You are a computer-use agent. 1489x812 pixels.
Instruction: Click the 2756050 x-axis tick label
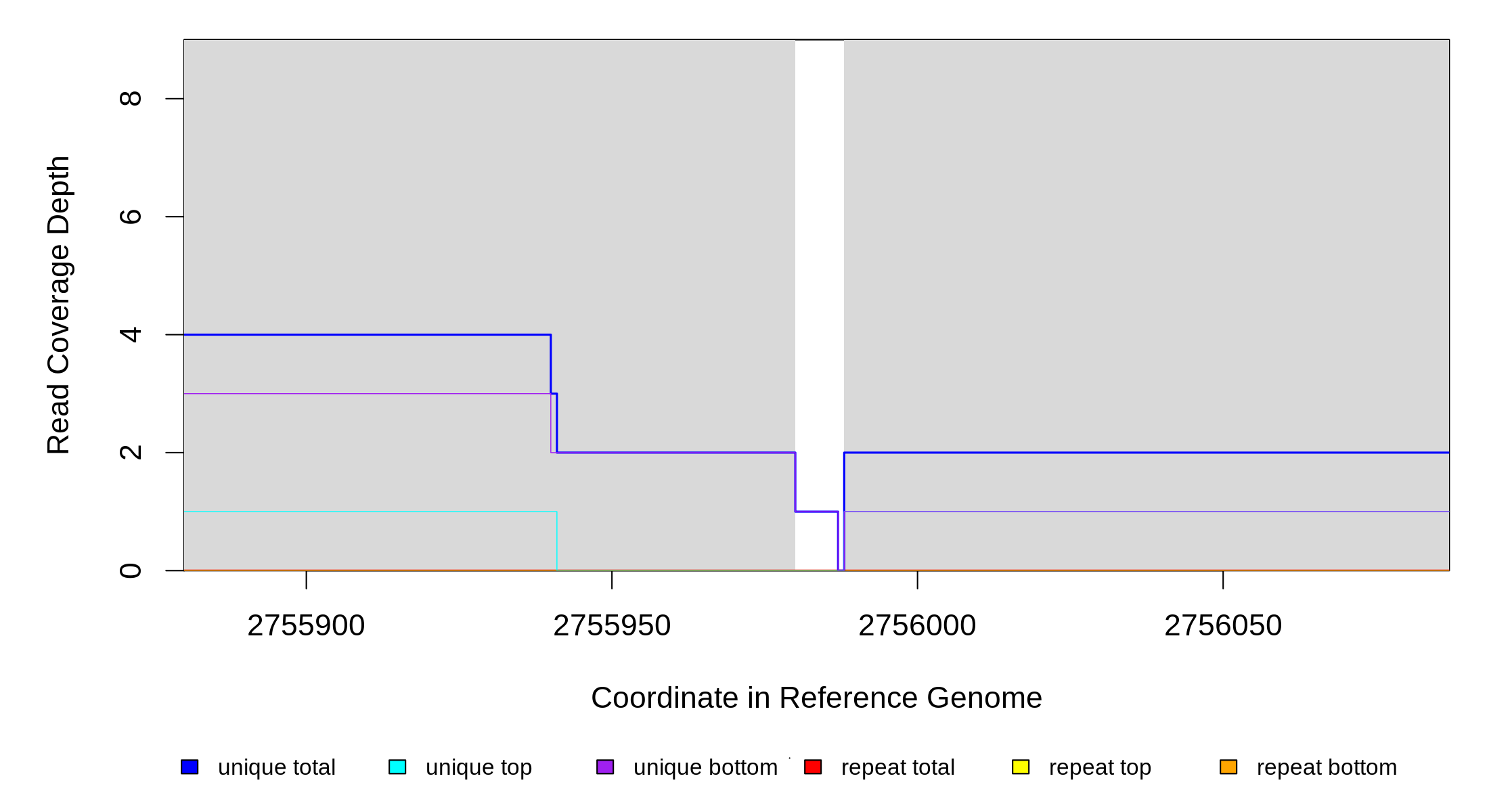[x=1223, y=626]
